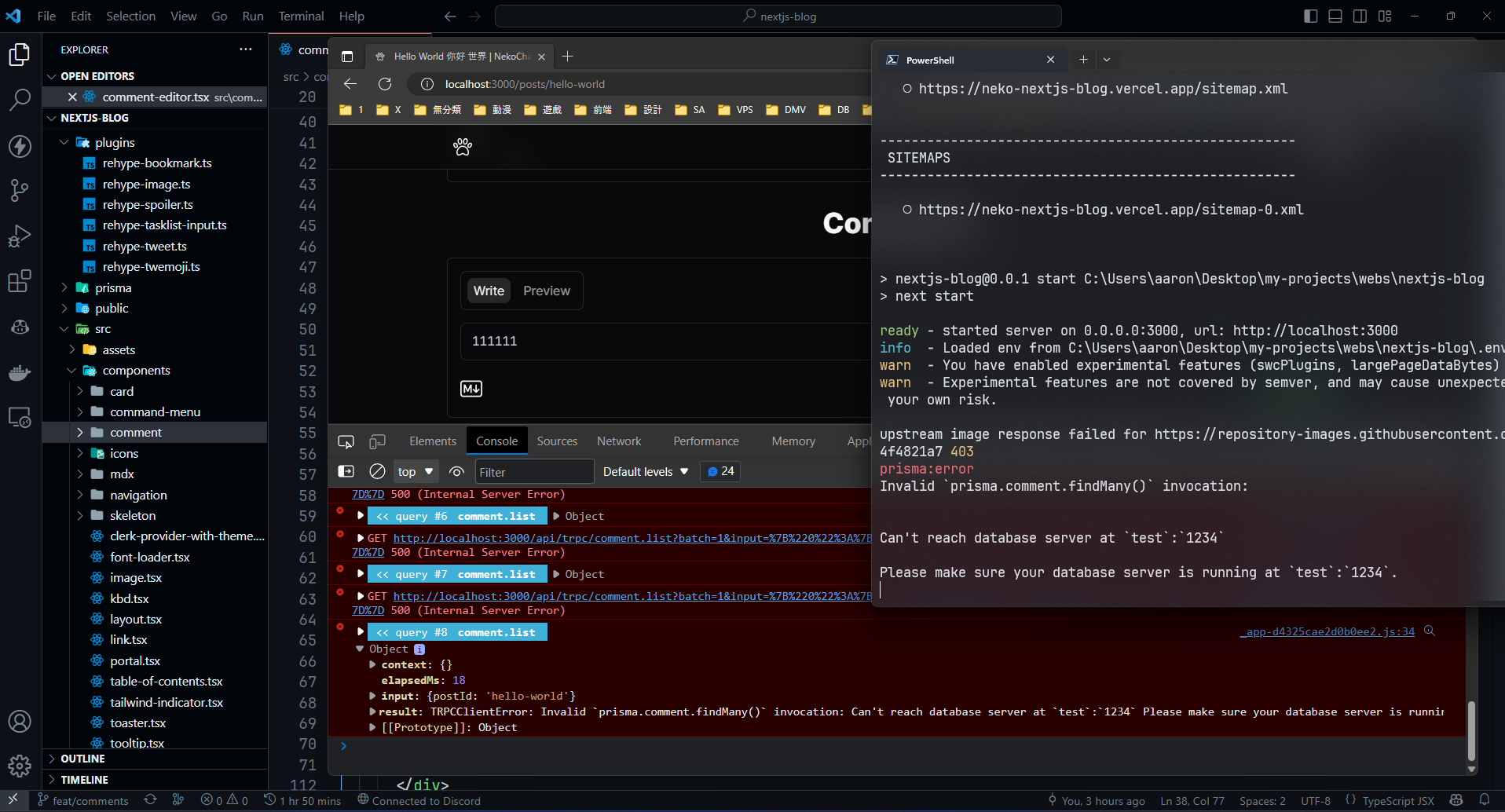This screenshot has height=812, width=1505.
Task: Open the _app-d4325cae2d0b0ee2.js:34 source link
Action: (1327, 631)
